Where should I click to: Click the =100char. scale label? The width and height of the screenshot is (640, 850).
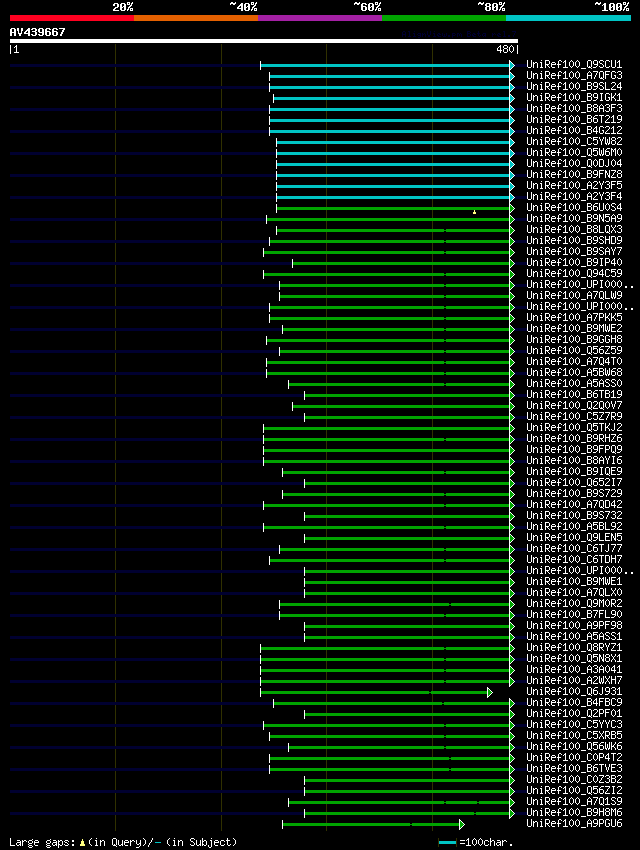[486, 842]
